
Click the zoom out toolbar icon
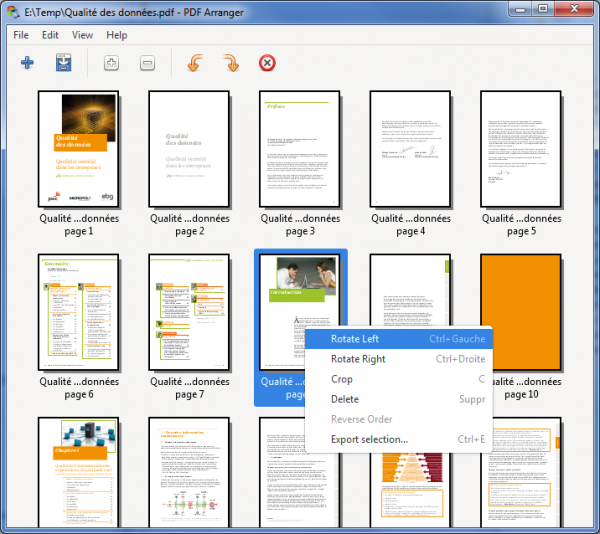(x=147, y=64)
